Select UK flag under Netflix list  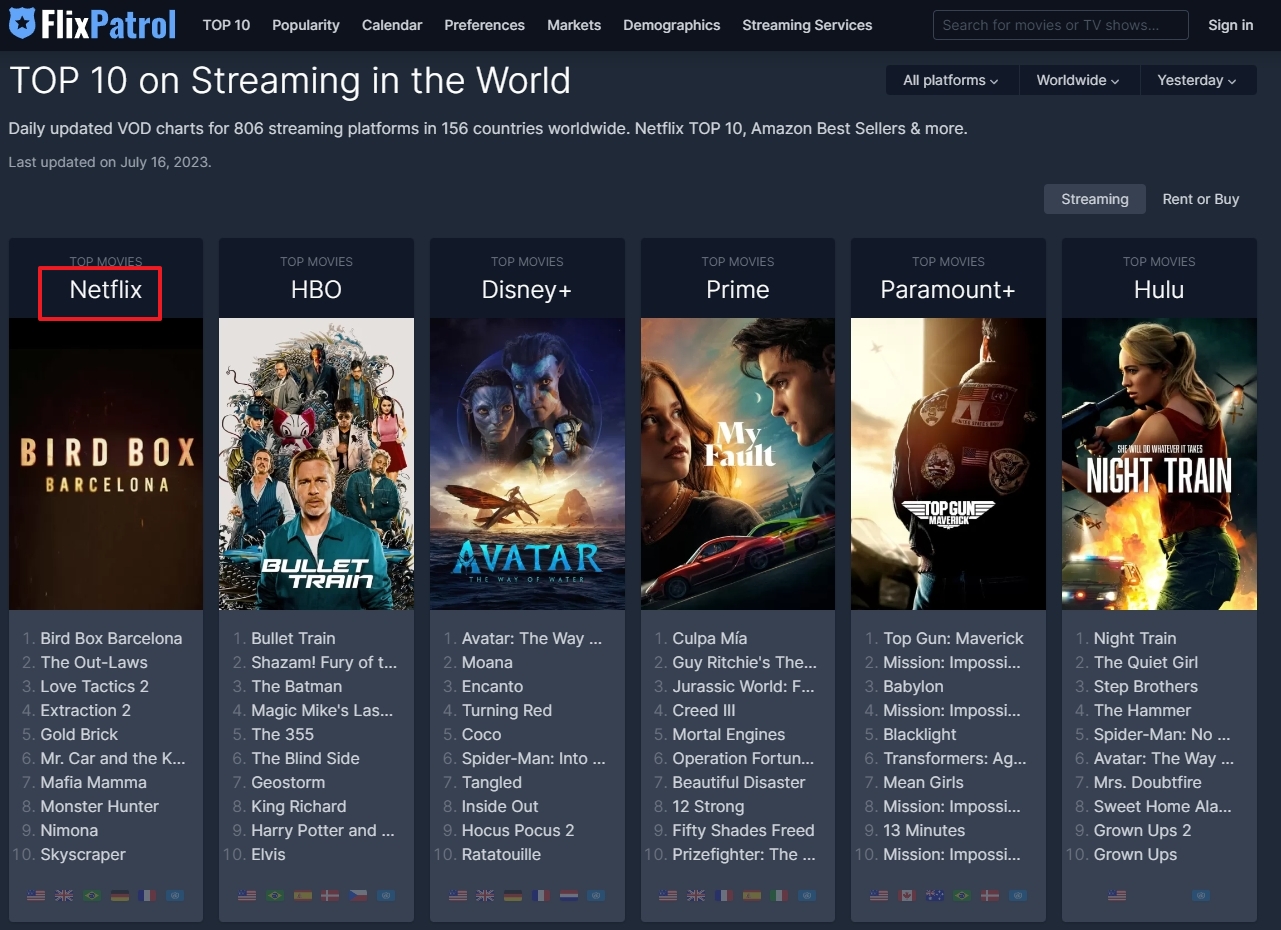coord(64,895)
